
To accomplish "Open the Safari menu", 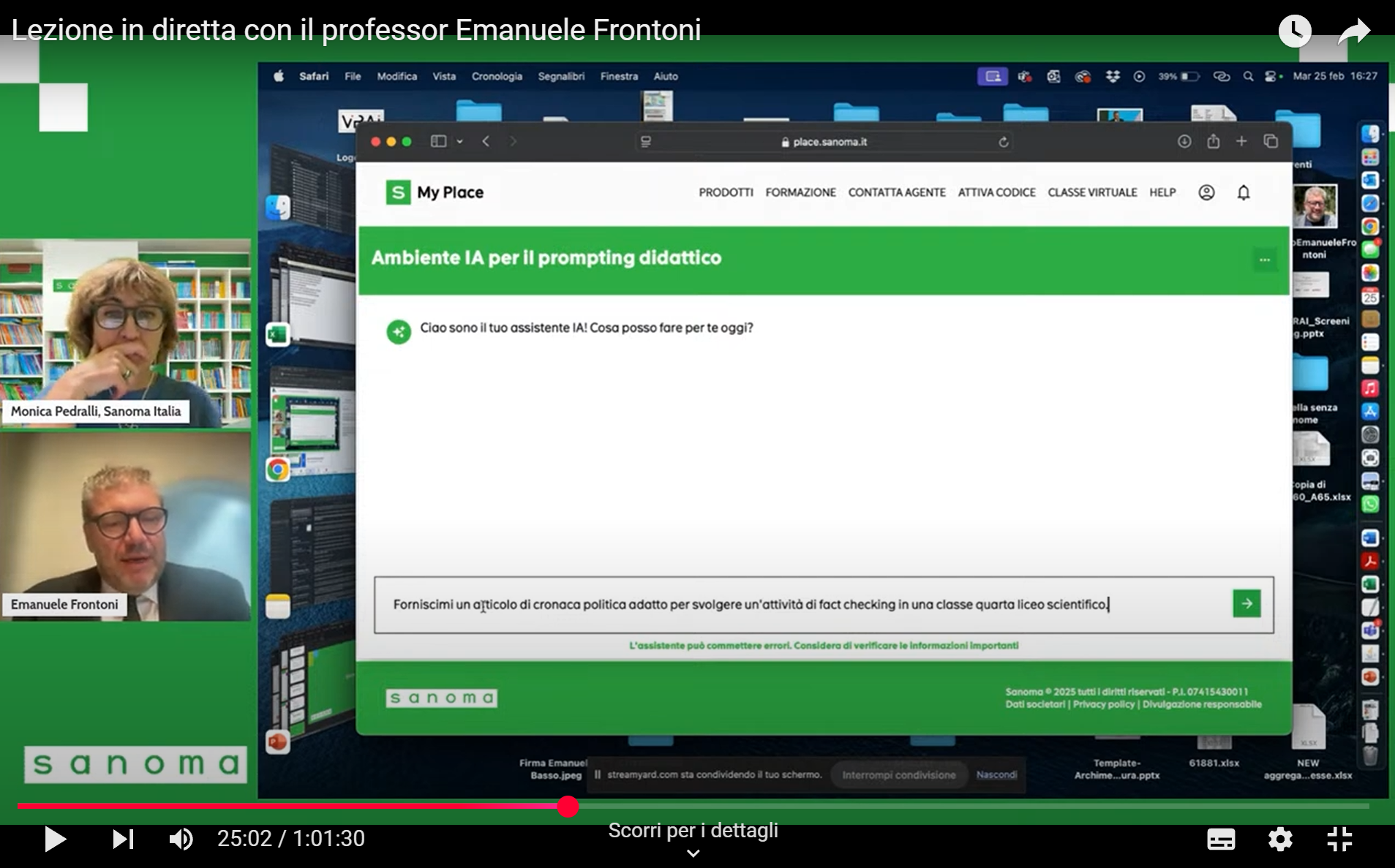I will (314, 76).
